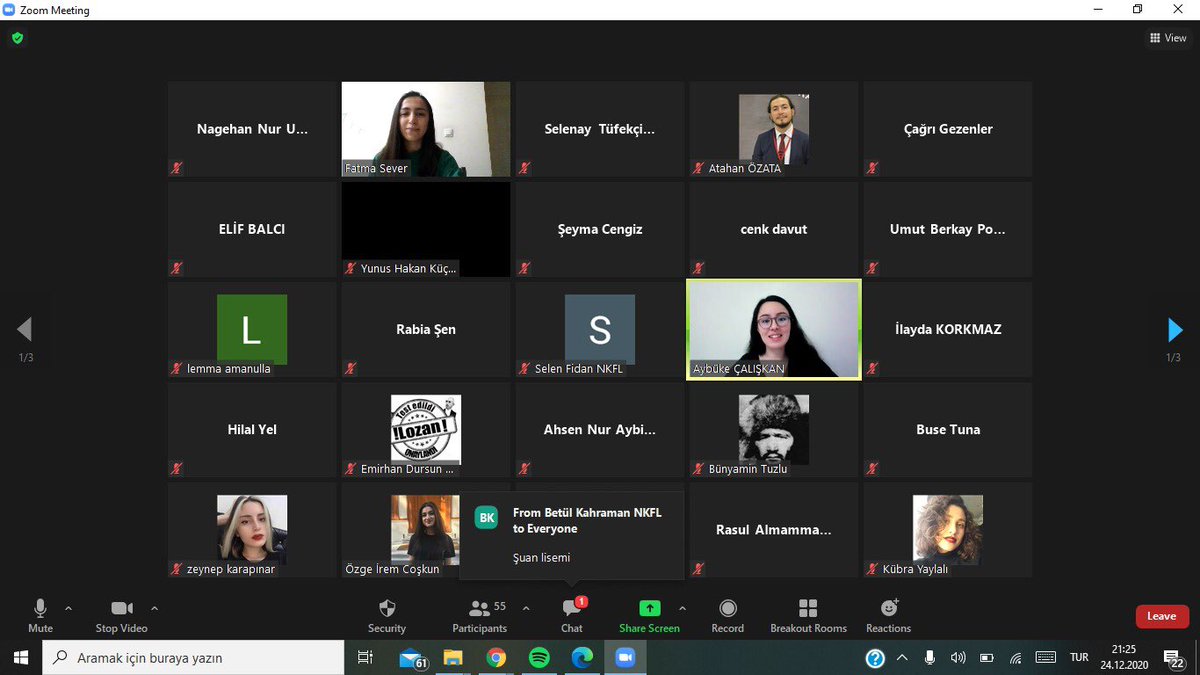Open help question mark tray icon
The image size is (1200, 675).
tap(875, 658)
